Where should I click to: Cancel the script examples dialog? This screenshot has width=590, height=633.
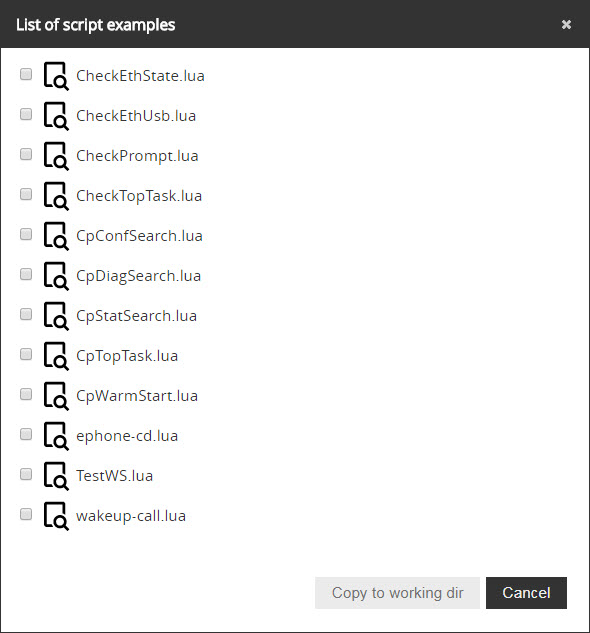[x=526, y=593]
